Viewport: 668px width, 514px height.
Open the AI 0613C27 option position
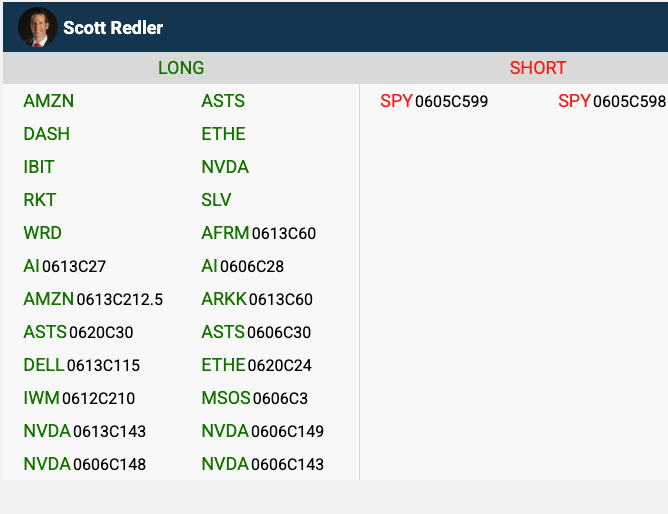coord(65,266)
